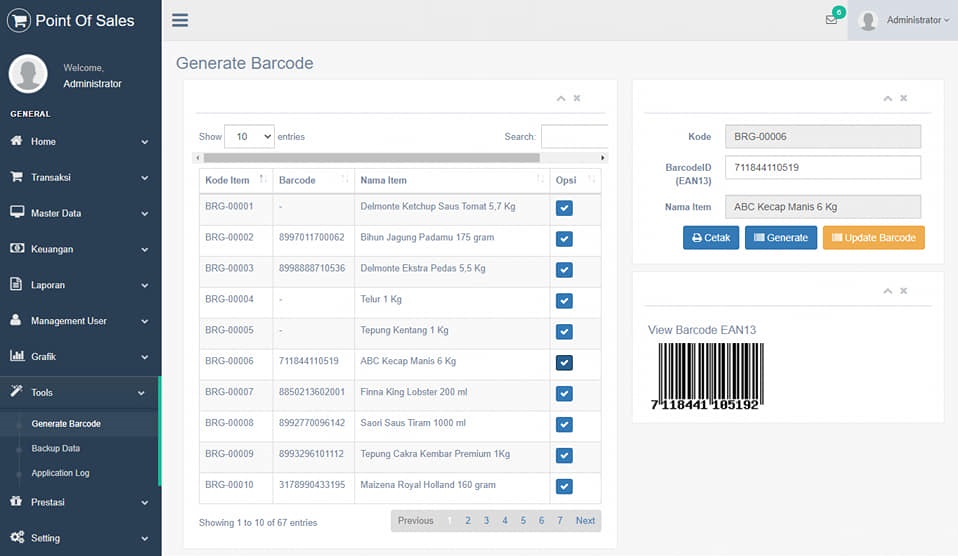
Task: Click the Transaksi cart icon
Action: click(x=16, y=177)
